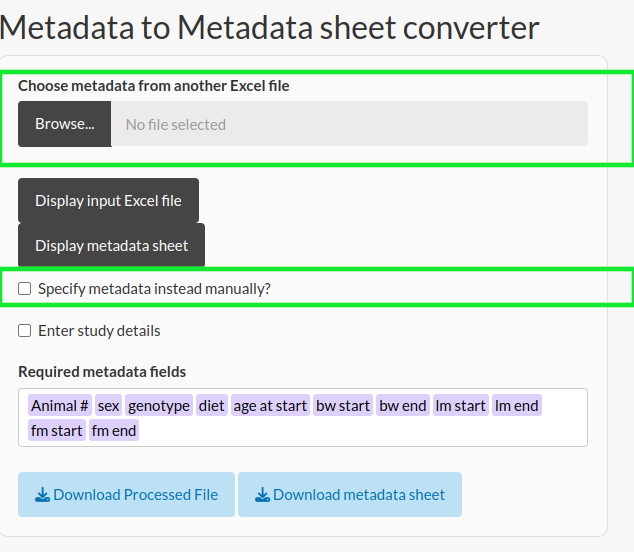
Task: Toggle the Enter study details checkbox
Action: (x=25, y=330)
